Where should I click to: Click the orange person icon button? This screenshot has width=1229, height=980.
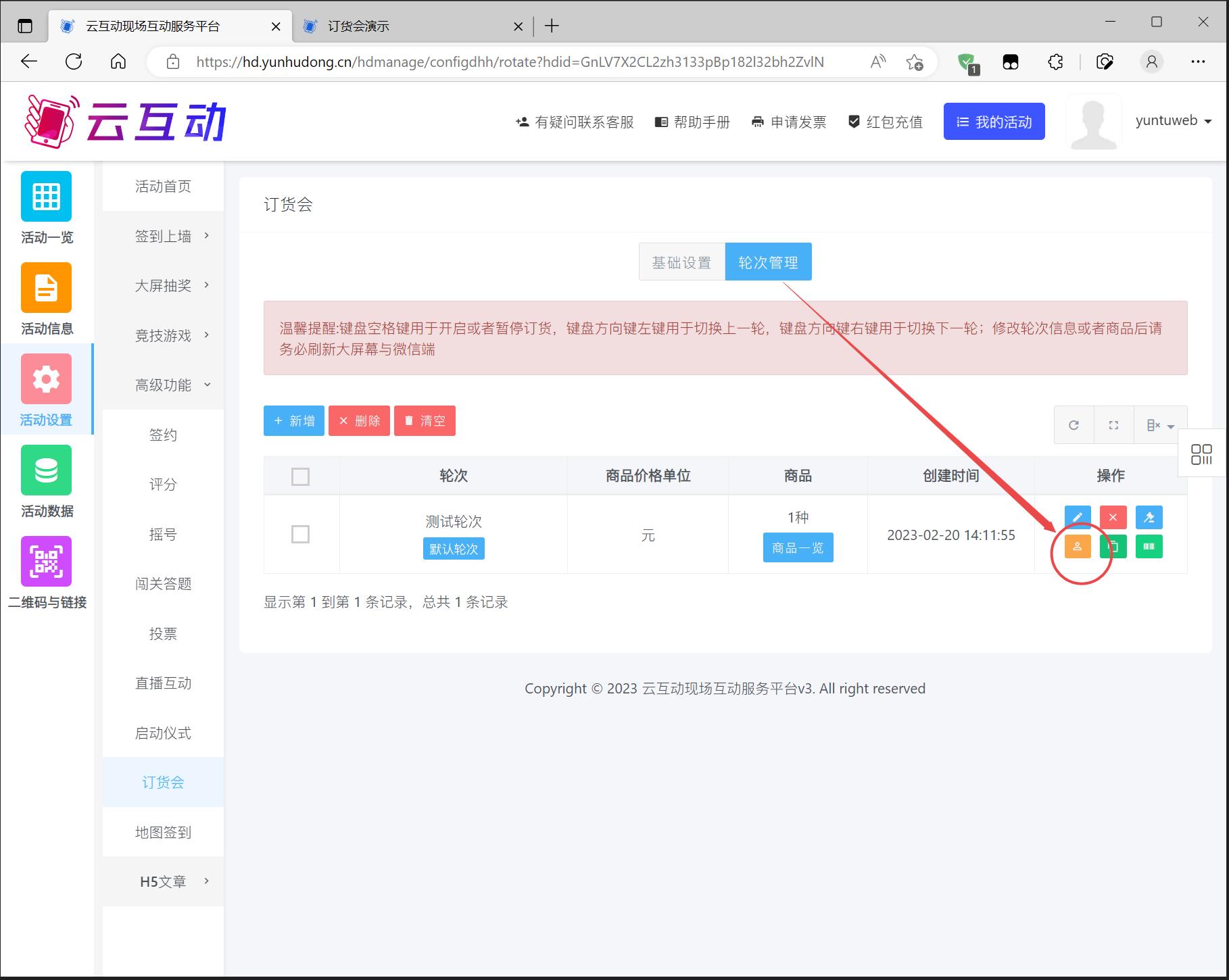[x=1078, y=547]
